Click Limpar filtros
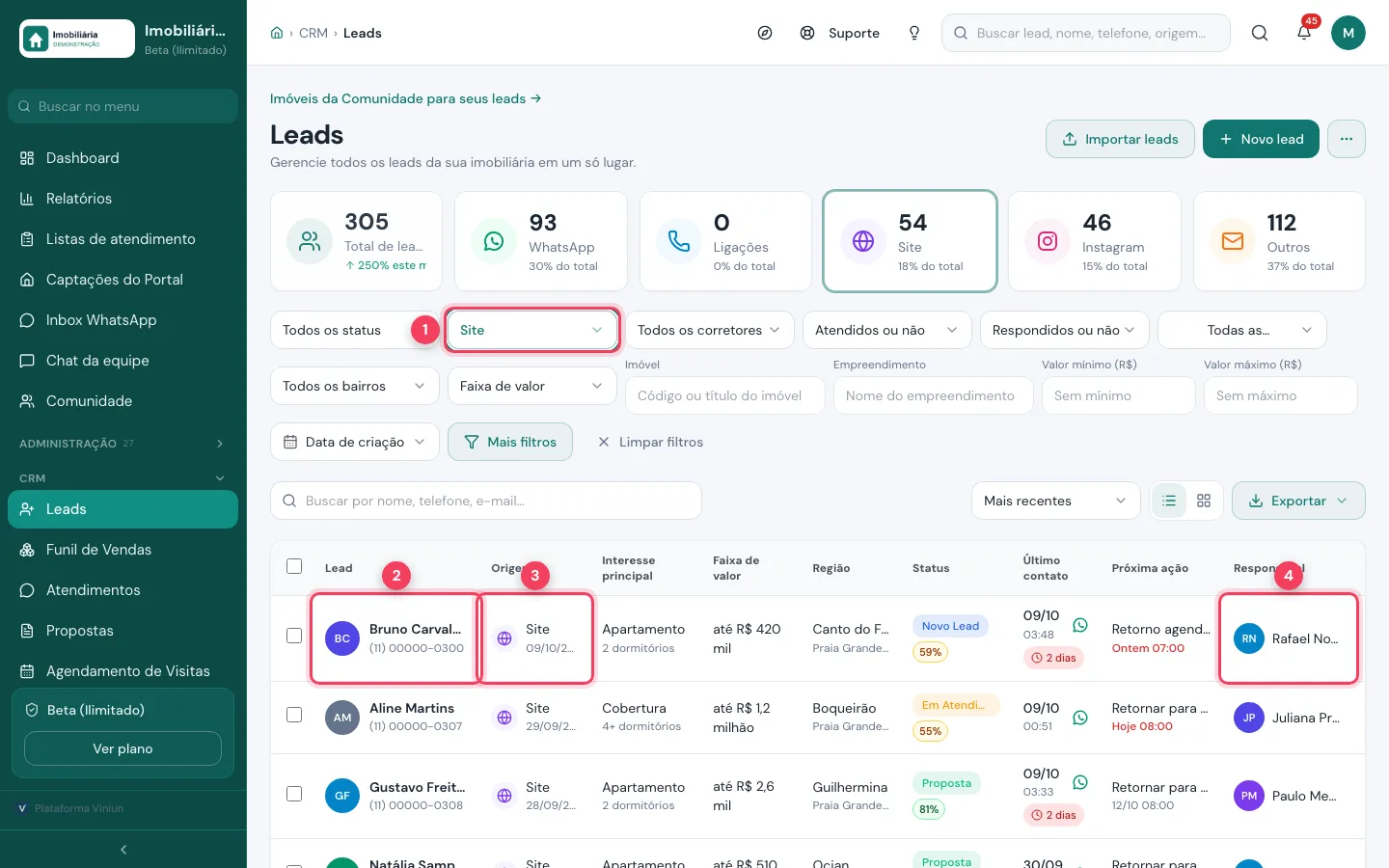 651,442
